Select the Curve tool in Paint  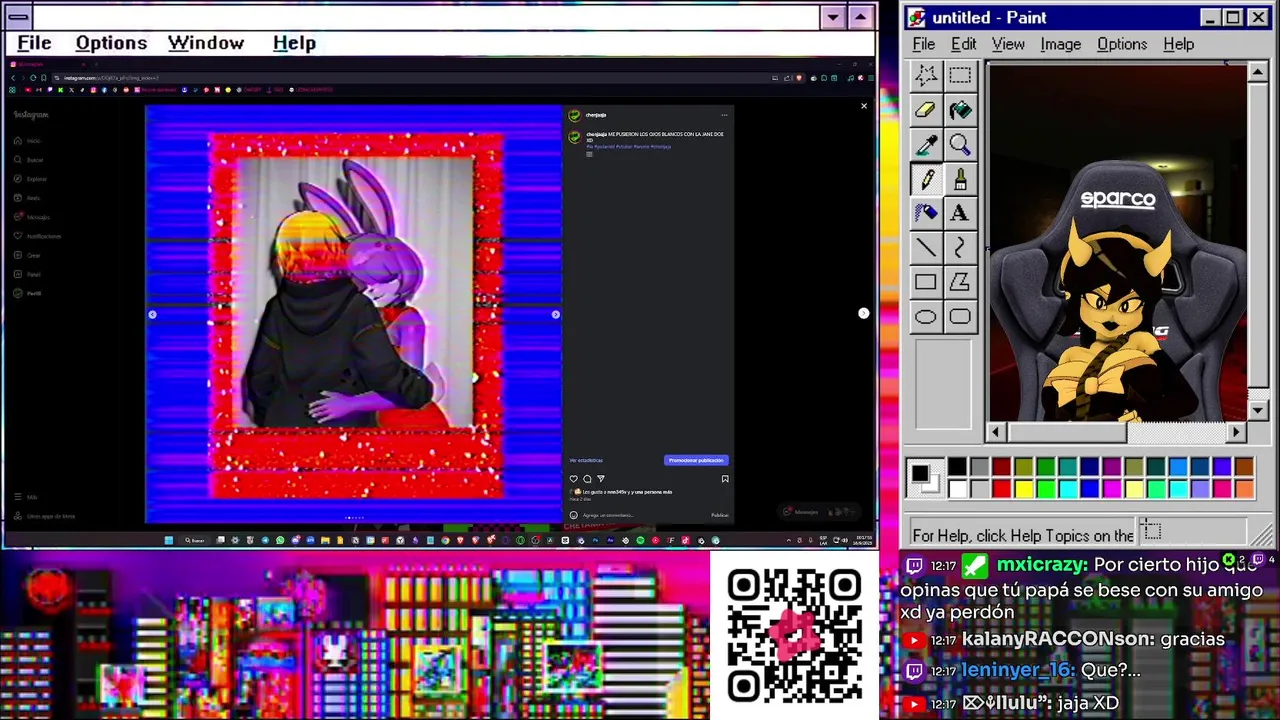pos(960,247)
